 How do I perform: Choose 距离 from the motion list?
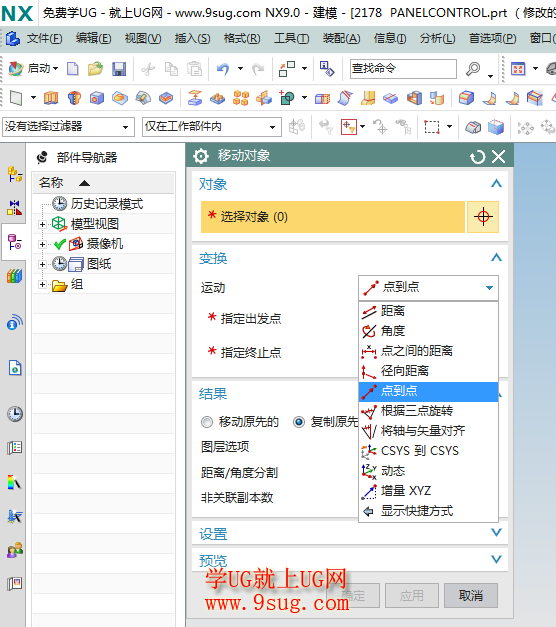(x=428, y=311)
